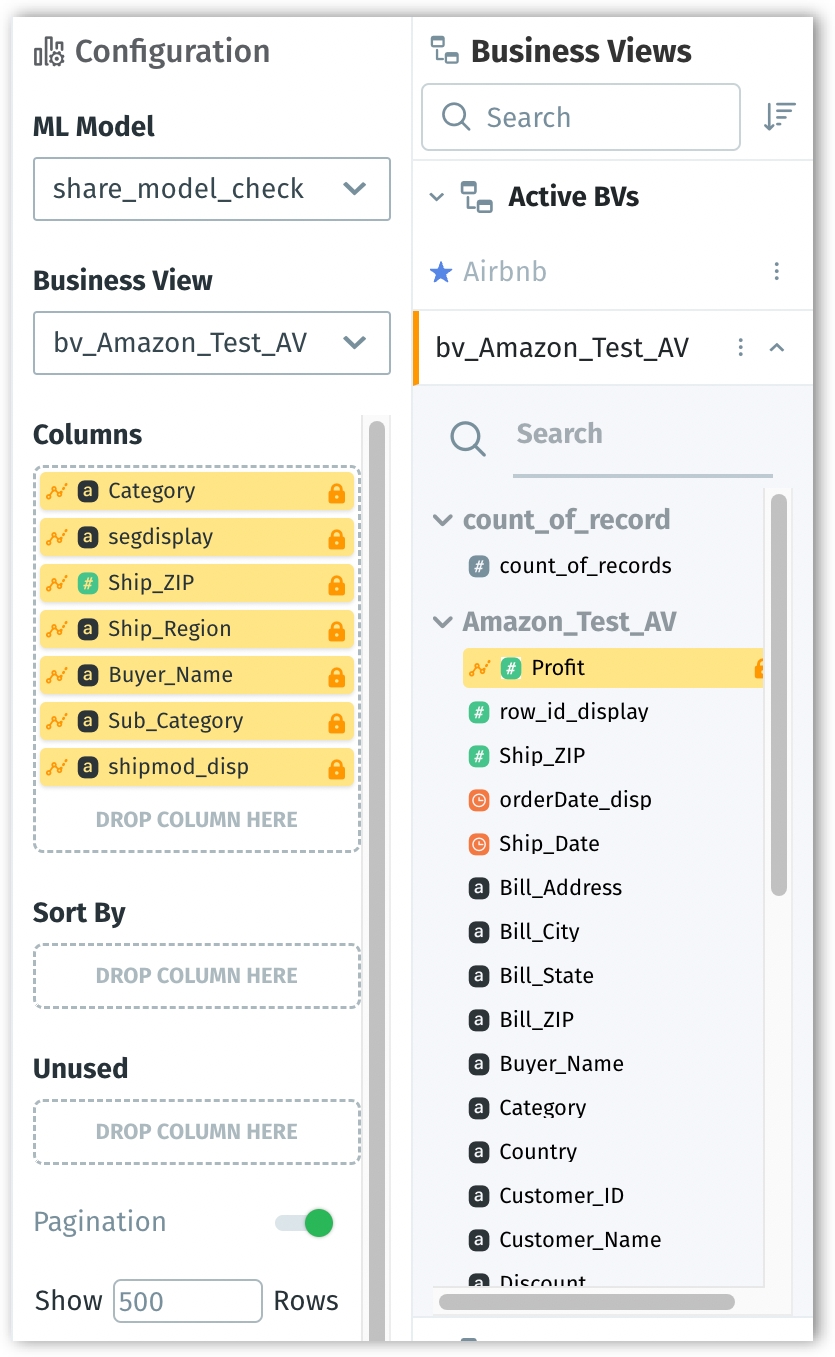Viewport: 835px width, 1357px height.
Task: Click the sort icon beside Business Views search
Action: (779, 117)
